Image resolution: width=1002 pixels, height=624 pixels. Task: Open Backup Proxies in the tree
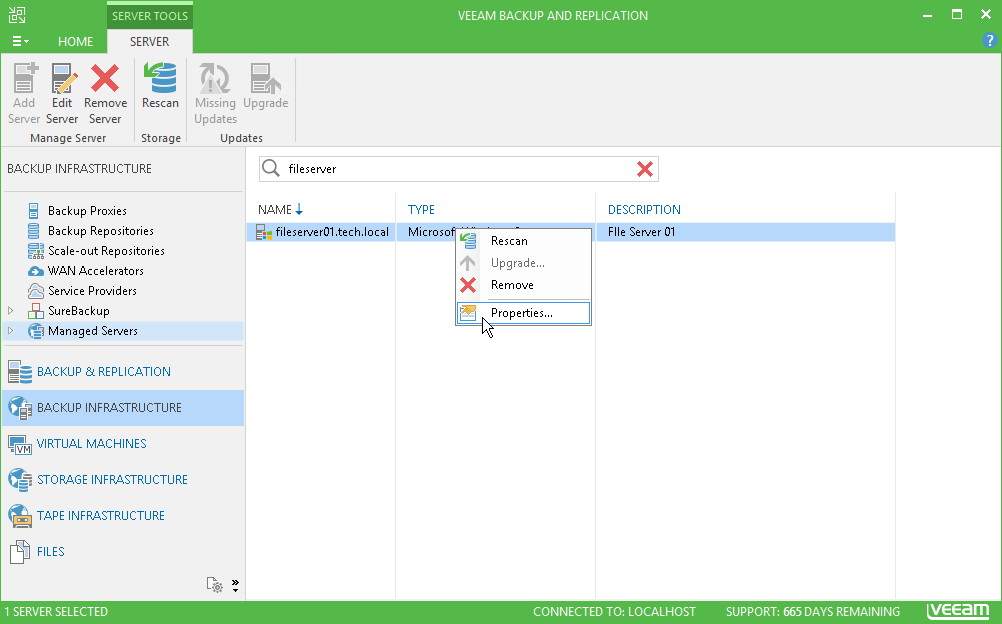pyautogui.click(x=87, y=211)
